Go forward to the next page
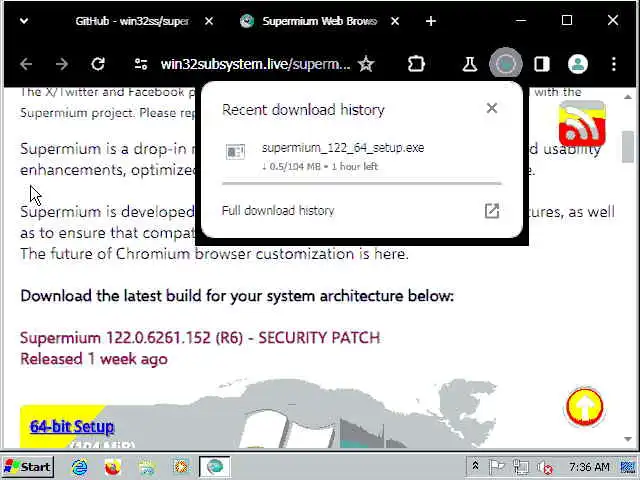 pyautogui.click(x=62, y=64)
